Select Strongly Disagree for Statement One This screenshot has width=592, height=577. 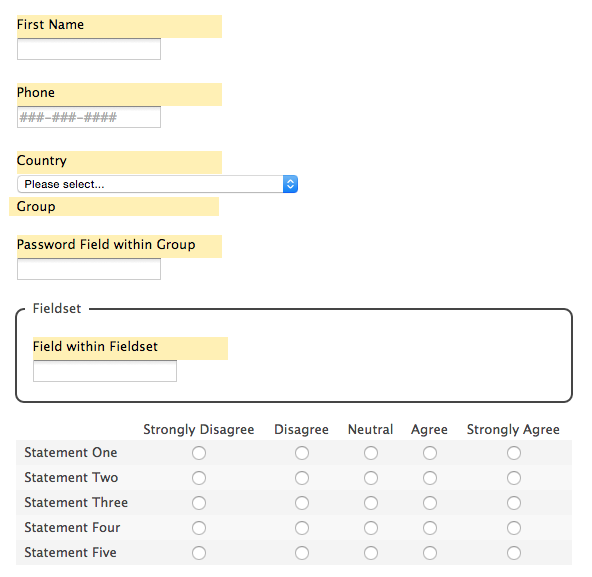point(199,453)
